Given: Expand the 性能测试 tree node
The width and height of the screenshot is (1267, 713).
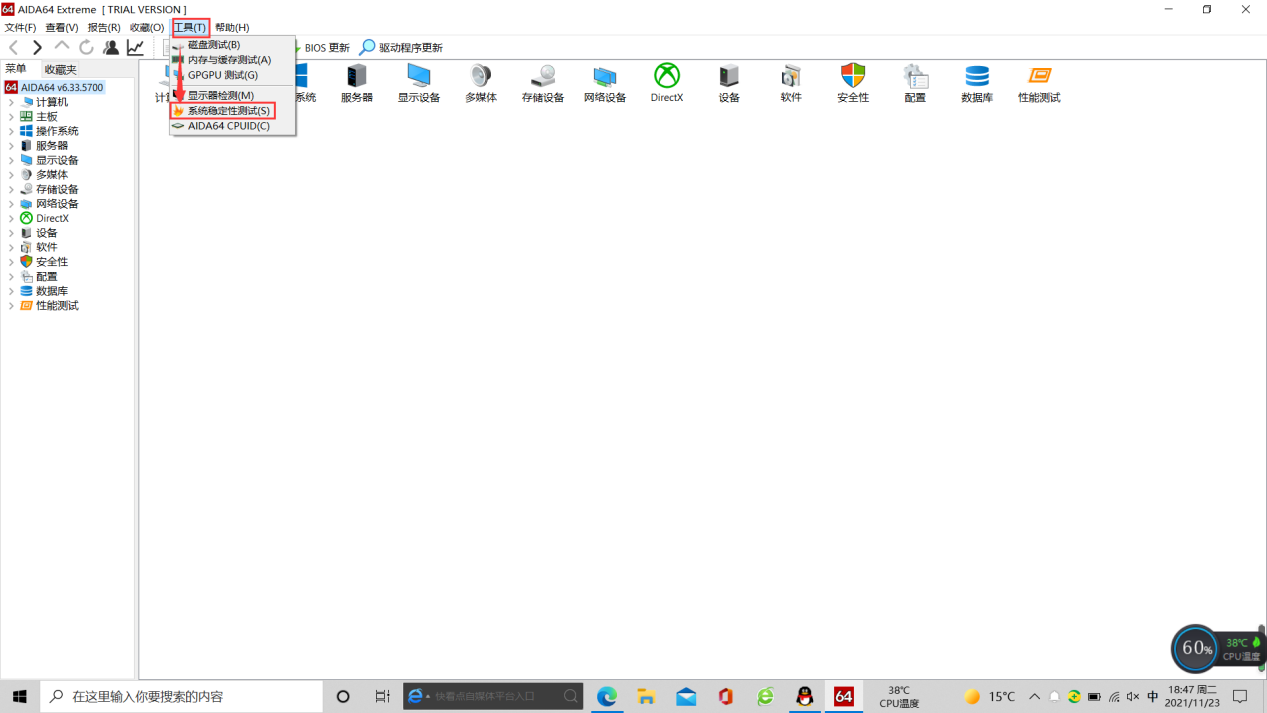Looking at the screenshot, I should coord(11,306).
